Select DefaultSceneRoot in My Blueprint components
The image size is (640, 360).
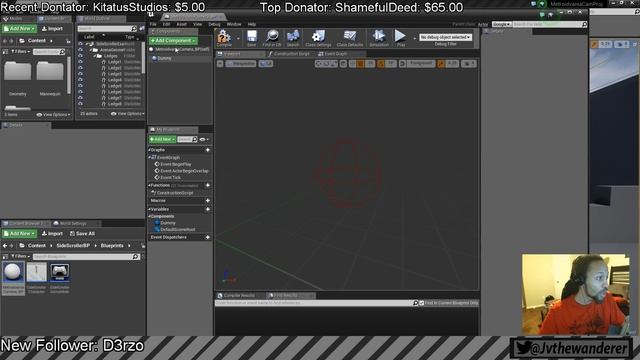pos(175,229)
